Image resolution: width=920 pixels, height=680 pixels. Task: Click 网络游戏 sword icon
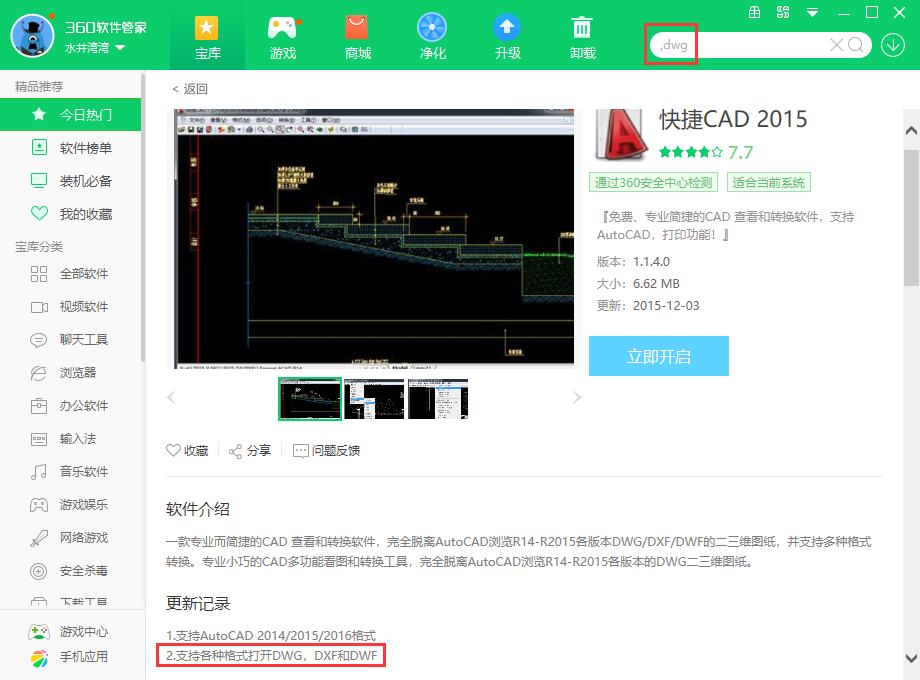tap(39, 537)
